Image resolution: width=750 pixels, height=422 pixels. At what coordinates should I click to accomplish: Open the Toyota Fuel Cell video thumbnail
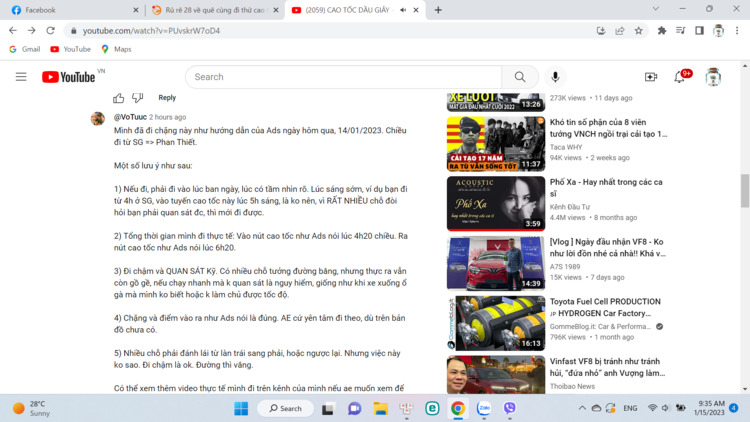pos(496,323)
